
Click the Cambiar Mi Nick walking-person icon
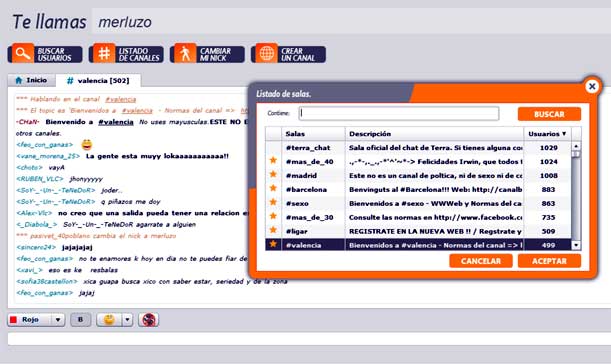tap(185, 53)
